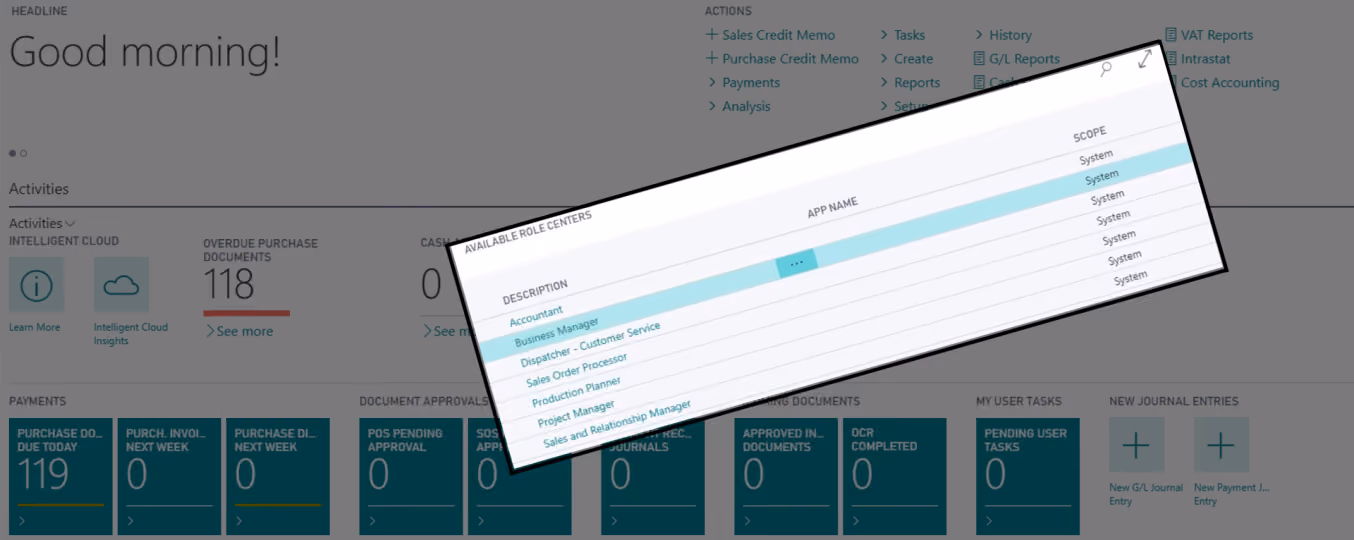Select the Production Planner role center

(x=576, y=392)
